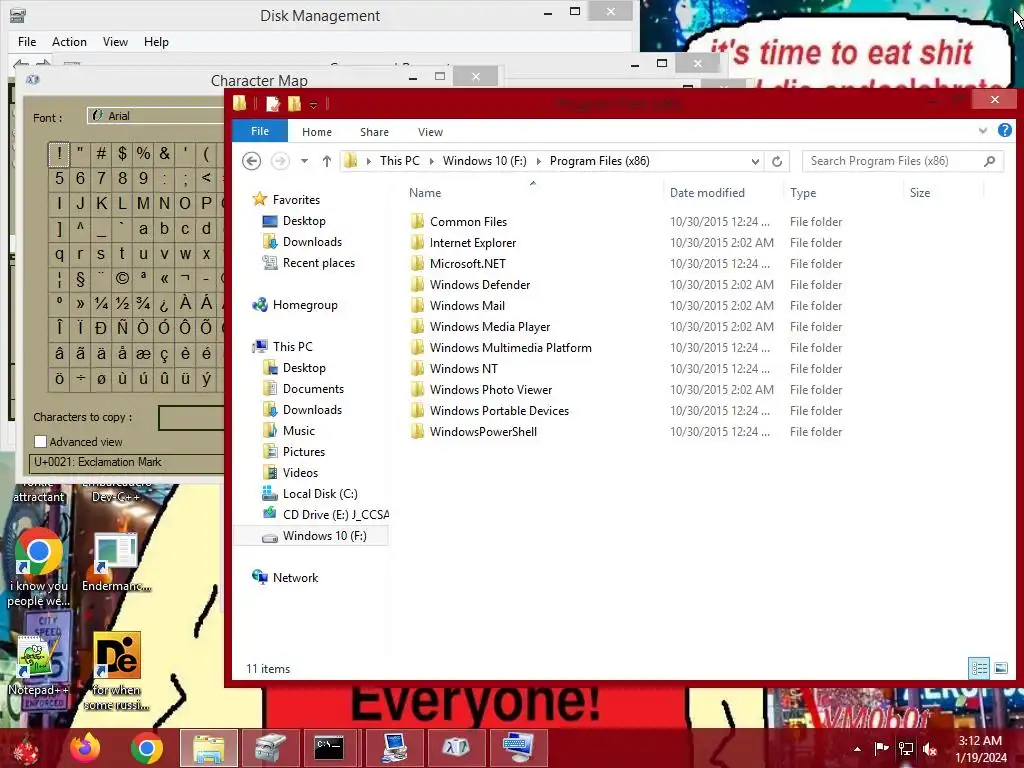Click the Start button ornament
Viewport: 1024px width, 768px height.
[x=26, y=749]
